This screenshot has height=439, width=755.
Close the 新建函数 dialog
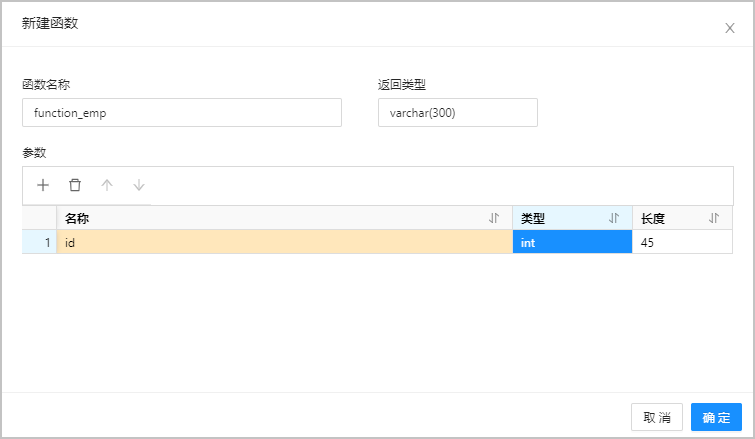coord(730,28)
